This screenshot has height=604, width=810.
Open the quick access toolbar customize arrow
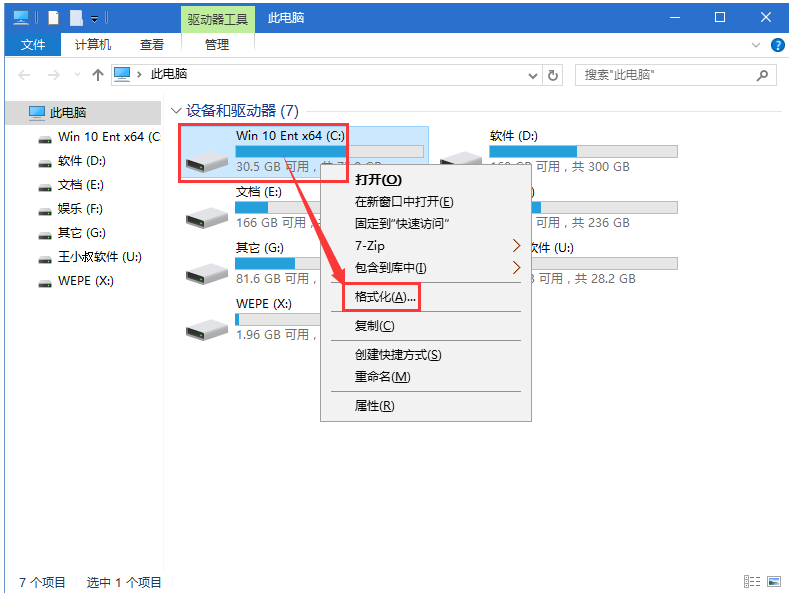[x=95, y=19]
